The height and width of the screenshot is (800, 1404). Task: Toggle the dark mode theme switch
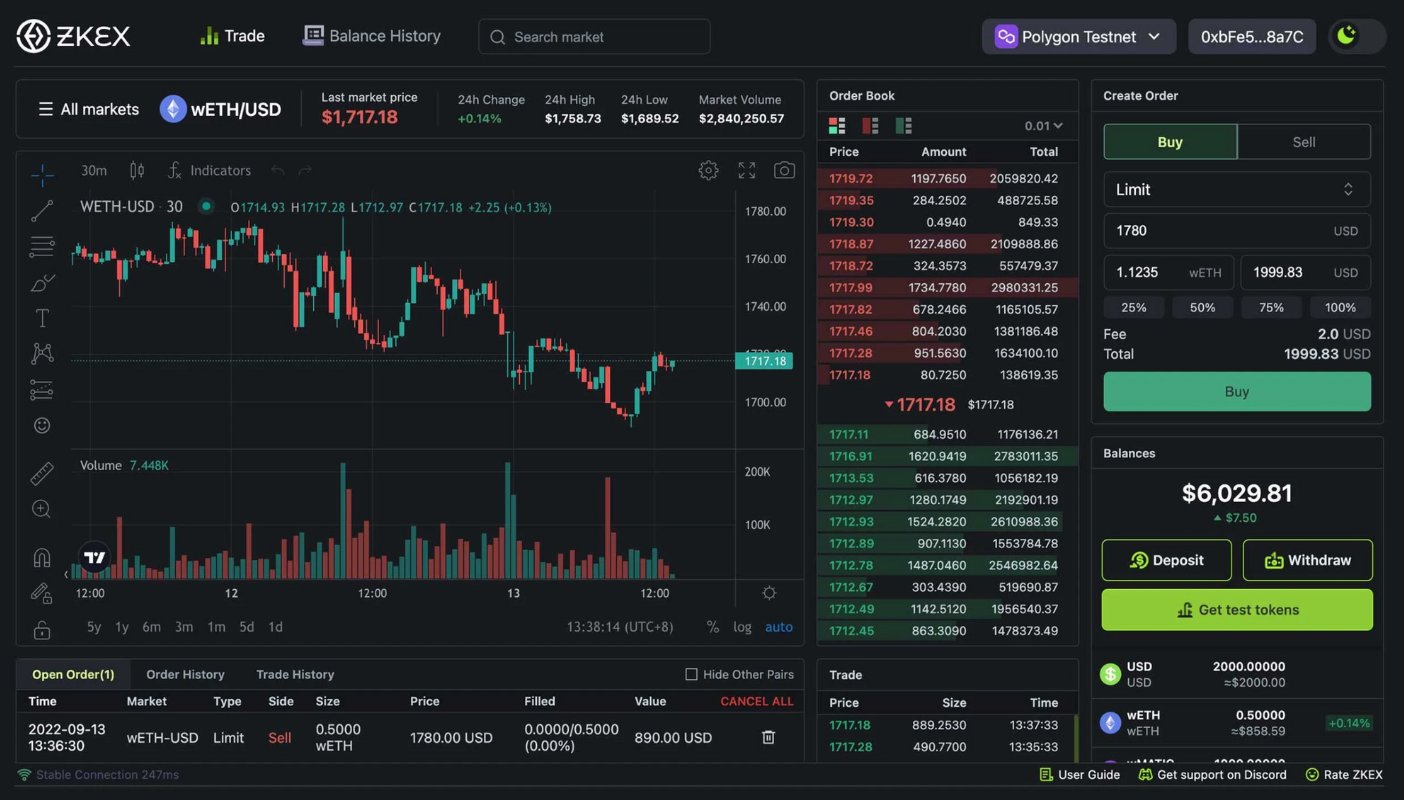click(x=1357, y=37)
